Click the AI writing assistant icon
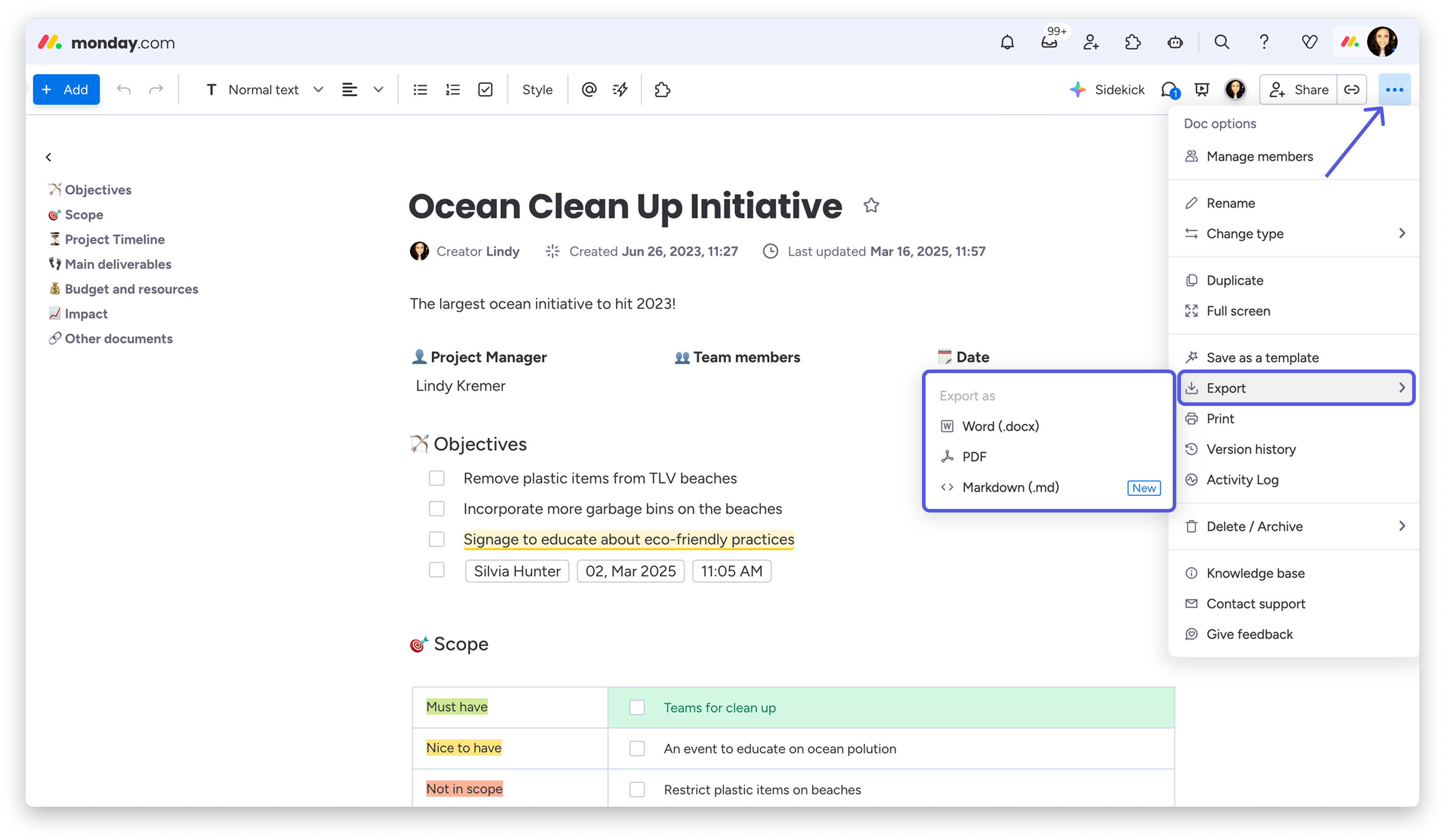1445x840 pixels. [x=619, y=89]
